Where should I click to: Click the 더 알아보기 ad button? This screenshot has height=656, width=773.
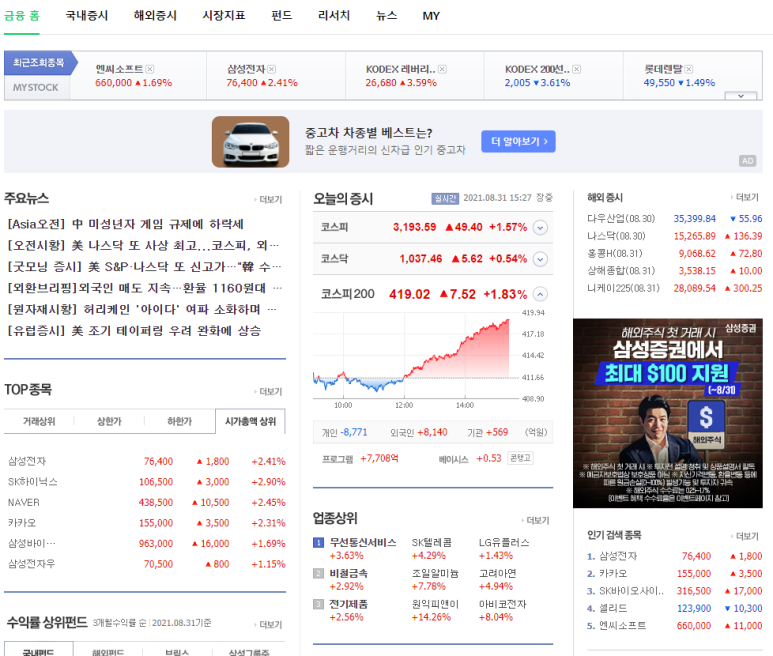tap(518, 141)
